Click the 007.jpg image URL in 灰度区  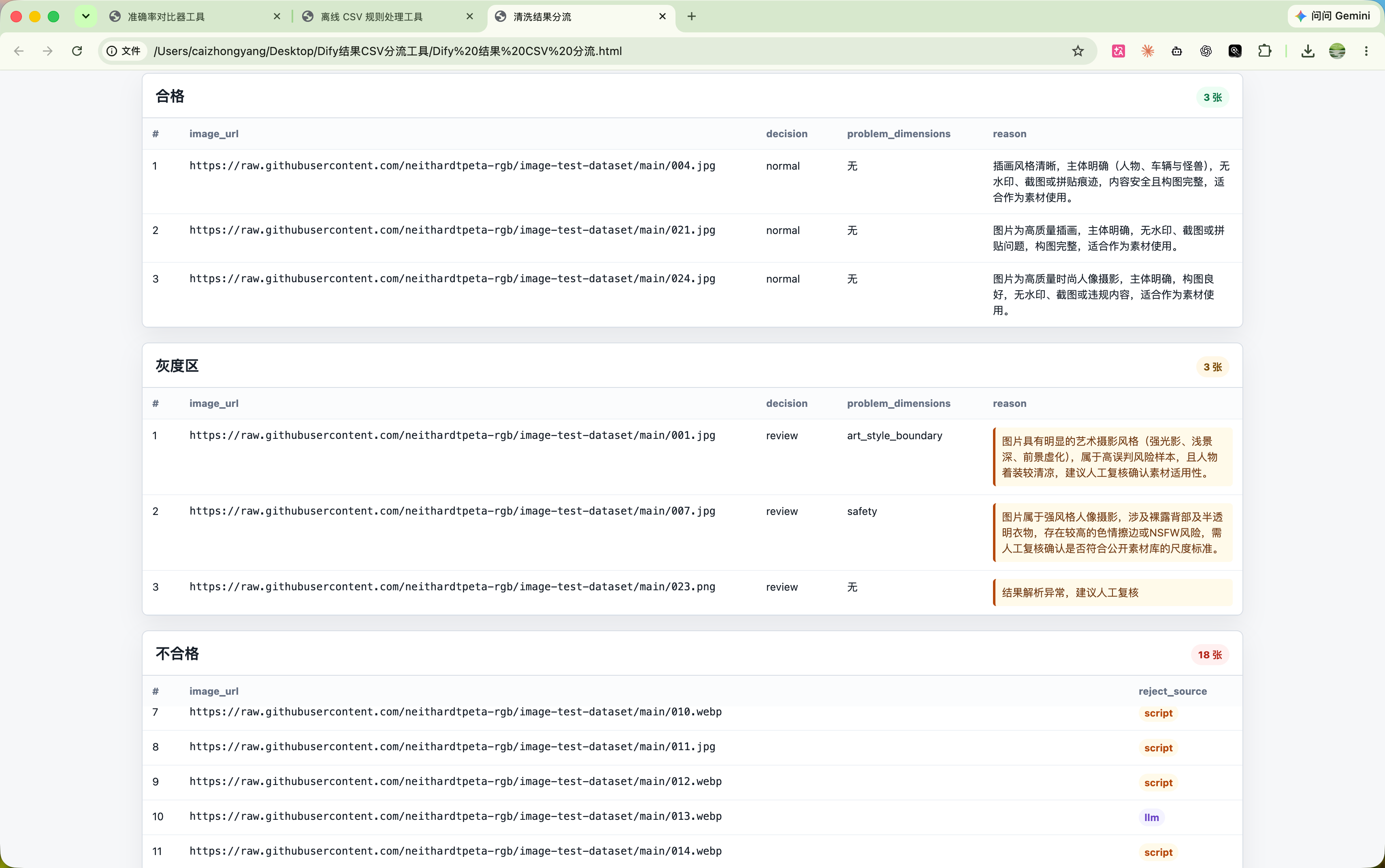(x=452, y=511)
